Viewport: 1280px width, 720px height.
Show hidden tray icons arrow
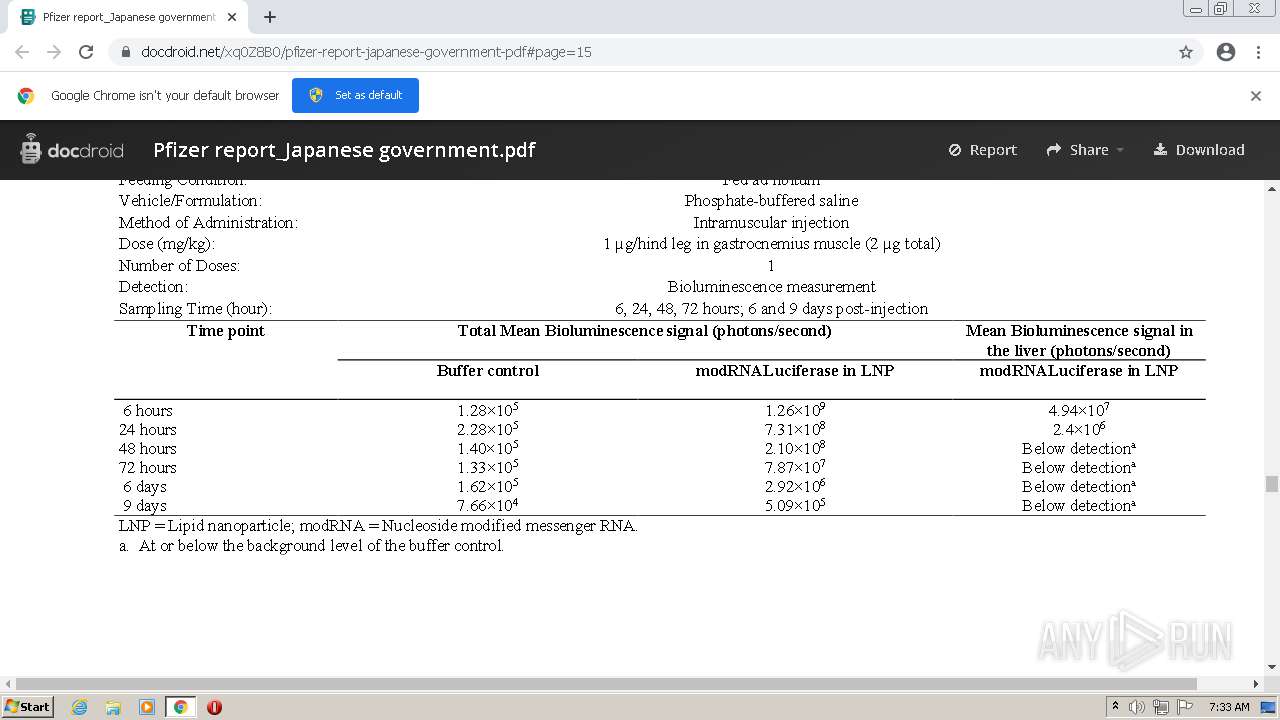click(x=1115, y=707)
